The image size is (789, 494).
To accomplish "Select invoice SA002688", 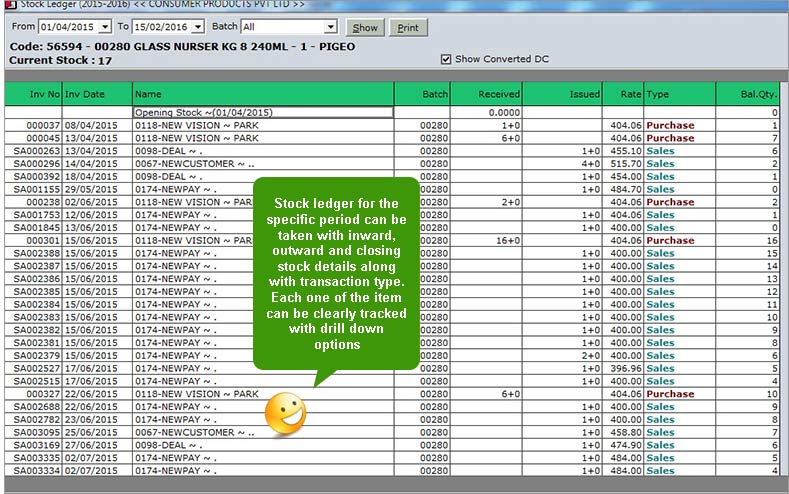I will [x=37, y=407].
